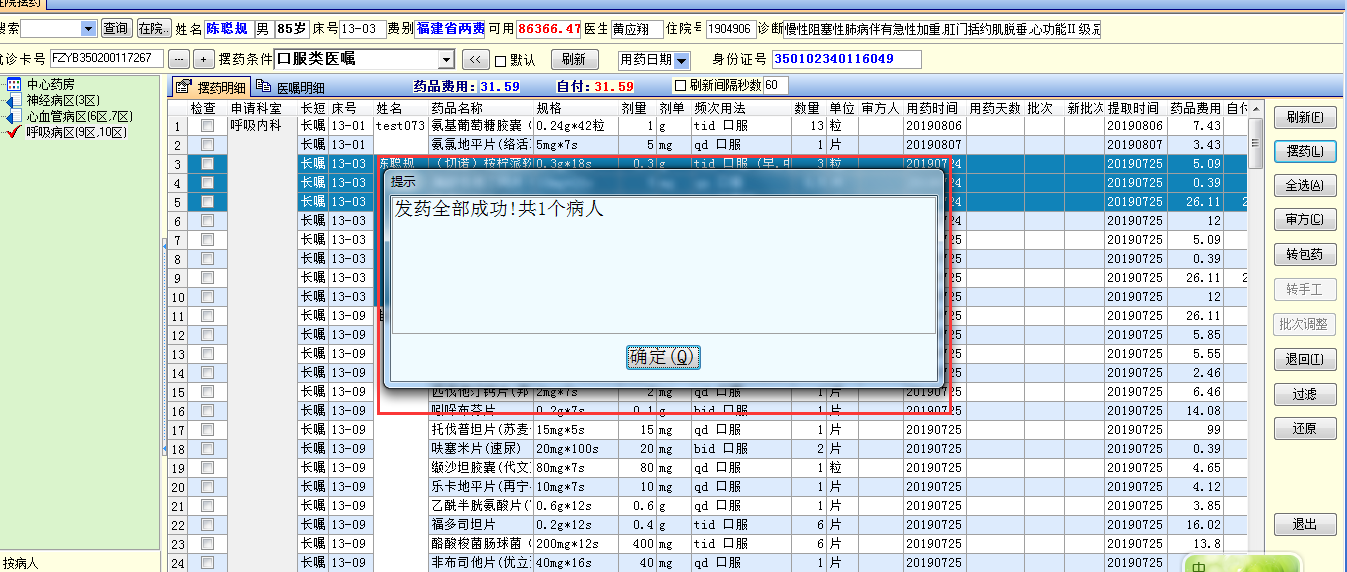Screen dimensions: 1347x572
Task: Click 规格 column header
Action: click(576, 108)
